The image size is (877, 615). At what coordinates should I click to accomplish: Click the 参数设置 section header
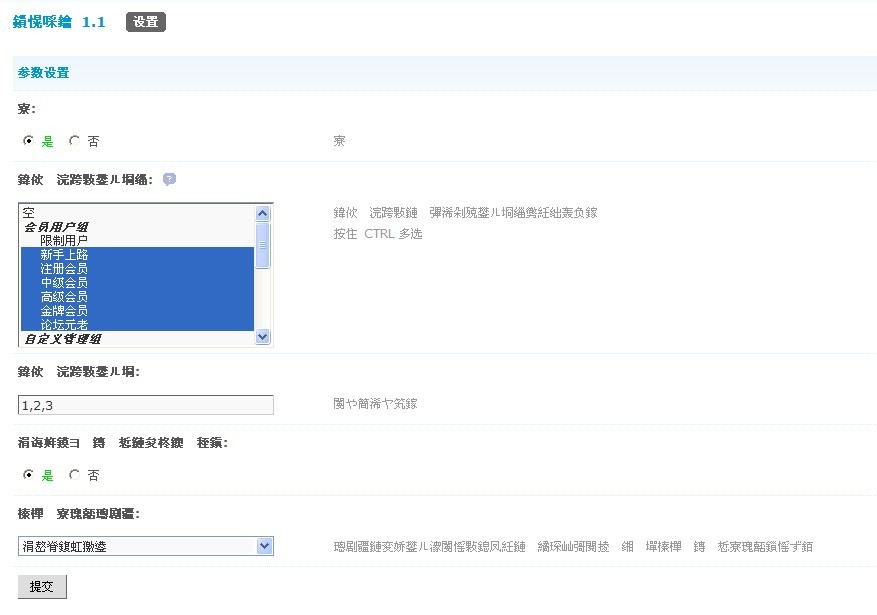(x=43, y=73)
